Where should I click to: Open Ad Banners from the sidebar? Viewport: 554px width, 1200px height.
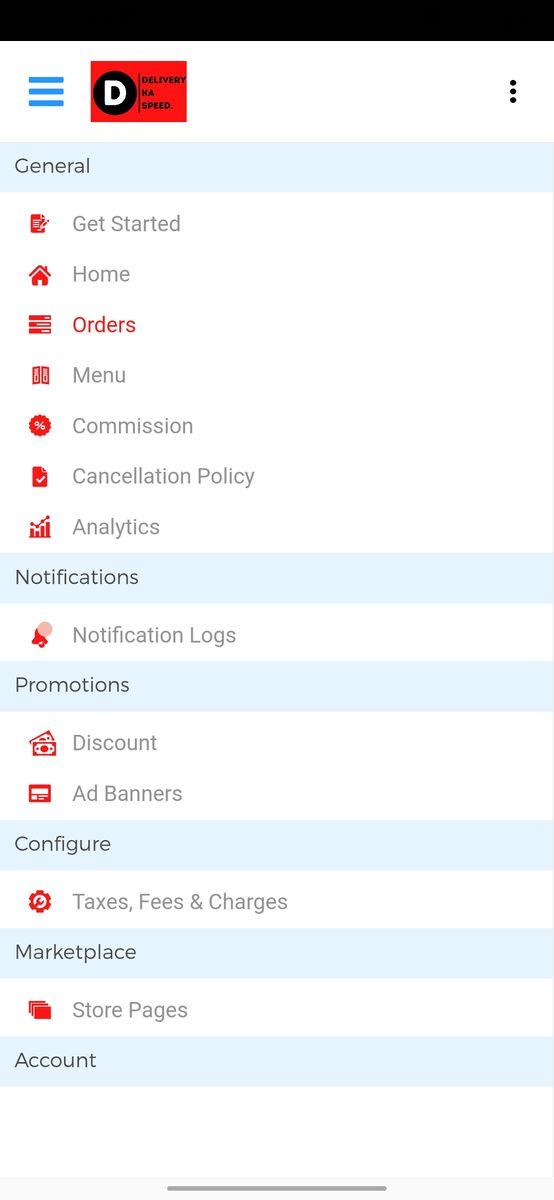coord(277,794)
